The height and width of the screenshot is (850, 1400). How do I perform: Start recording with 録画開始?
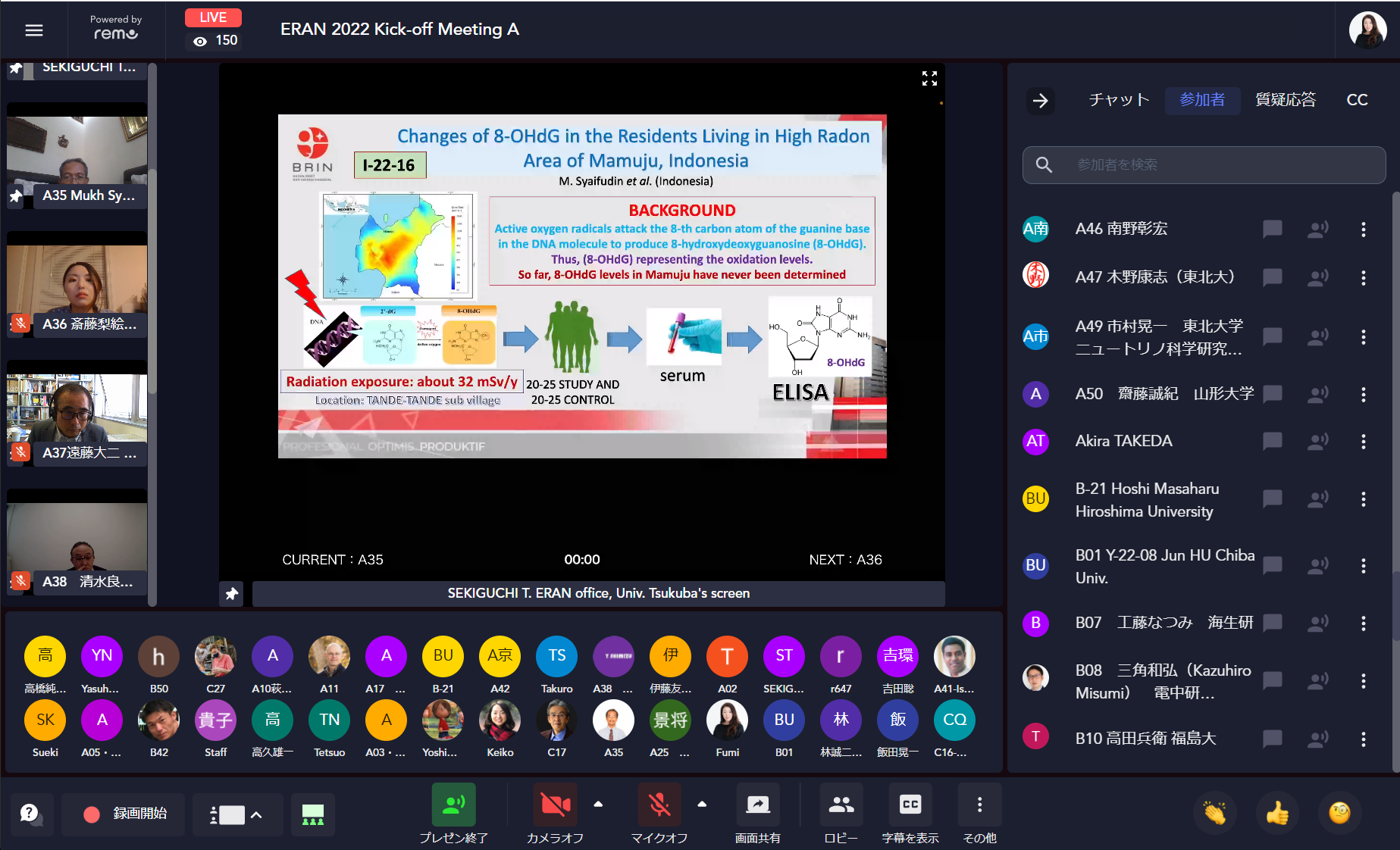point(124,814)
